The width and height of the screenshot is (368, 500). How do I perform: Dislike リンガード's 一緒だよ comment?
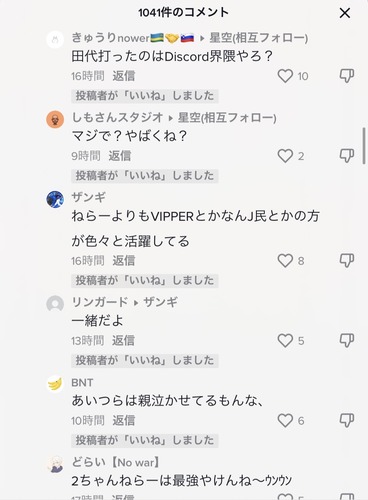tap(347, 340)
